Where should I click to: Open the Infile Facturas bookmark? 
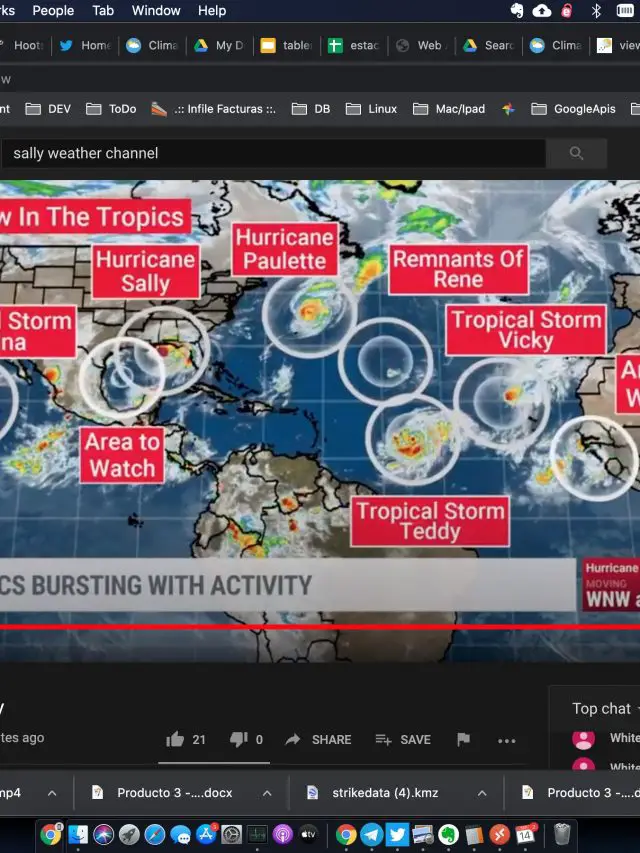pos(213,109)
